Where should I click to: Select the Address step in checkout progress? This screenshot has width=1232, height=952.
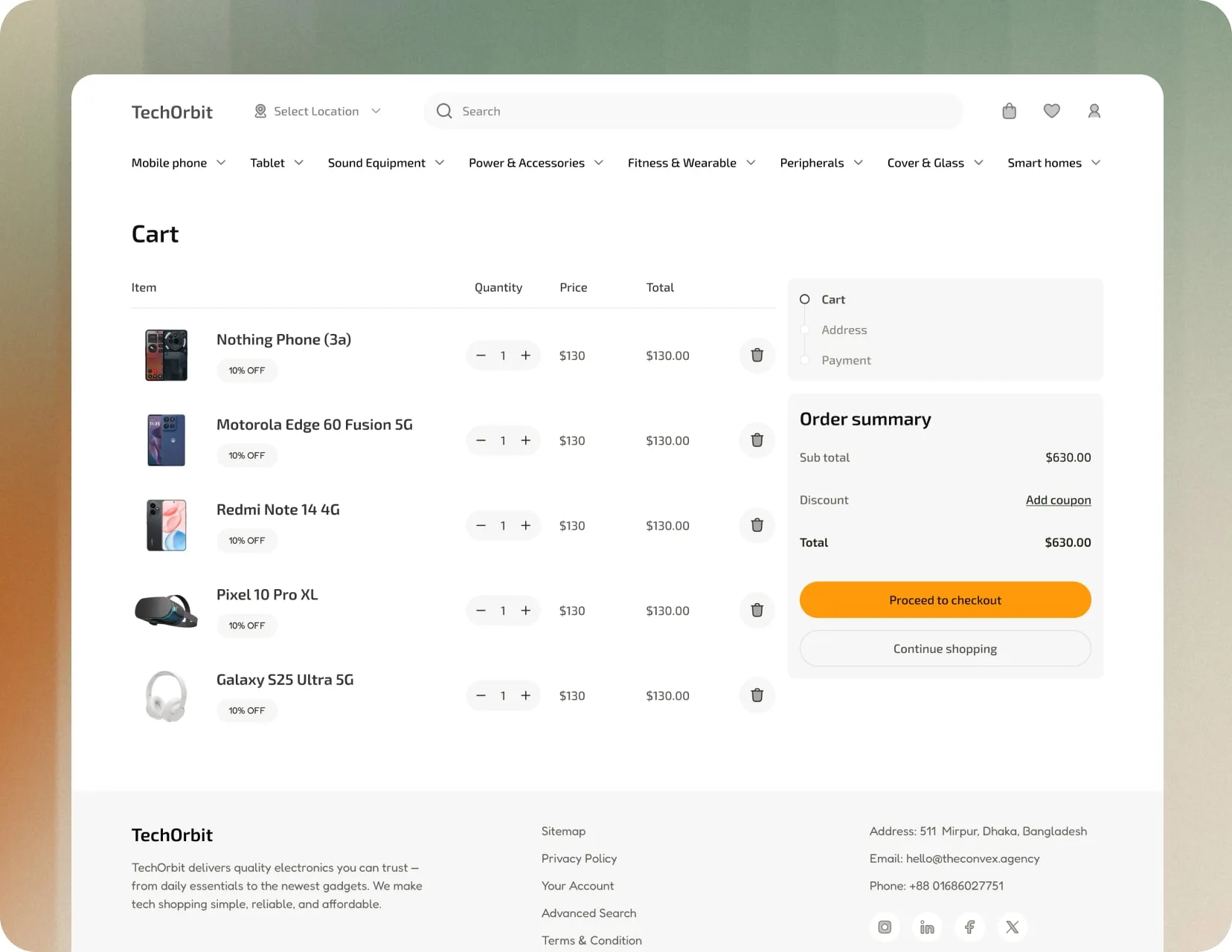[844, 330]
